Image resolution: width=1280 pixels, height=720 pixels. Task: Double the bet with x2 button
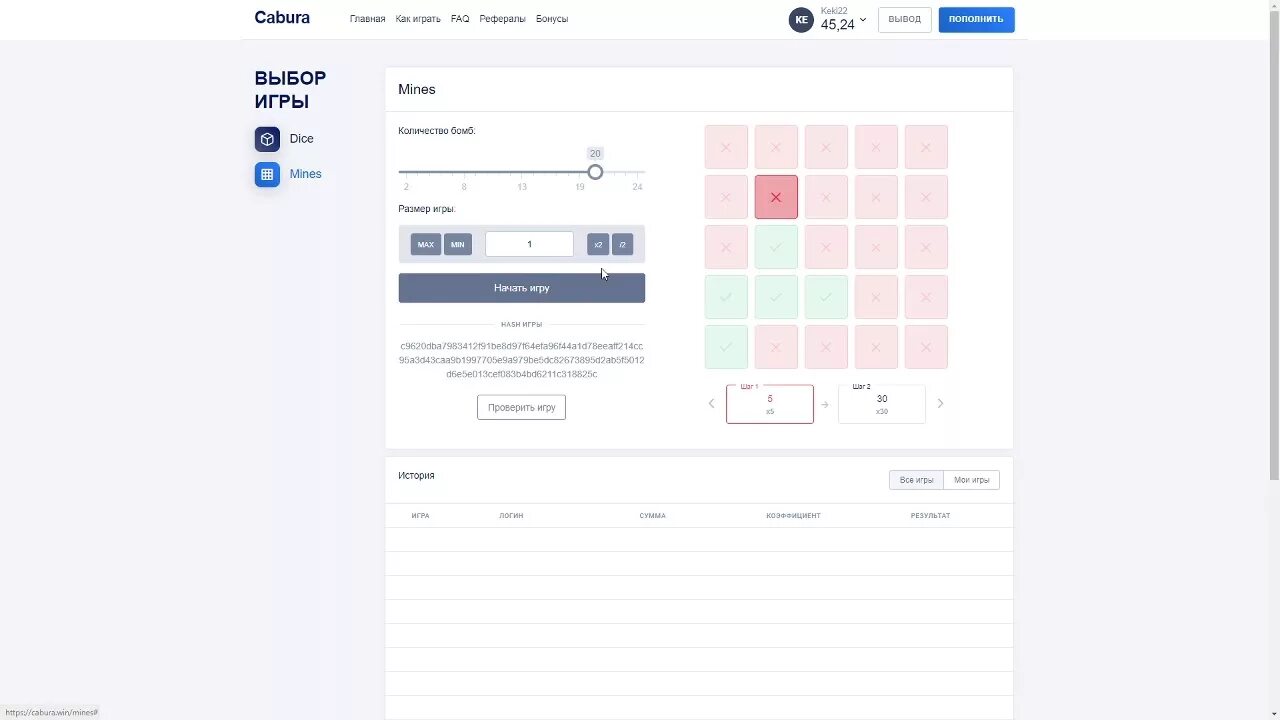tap(598, 244)
